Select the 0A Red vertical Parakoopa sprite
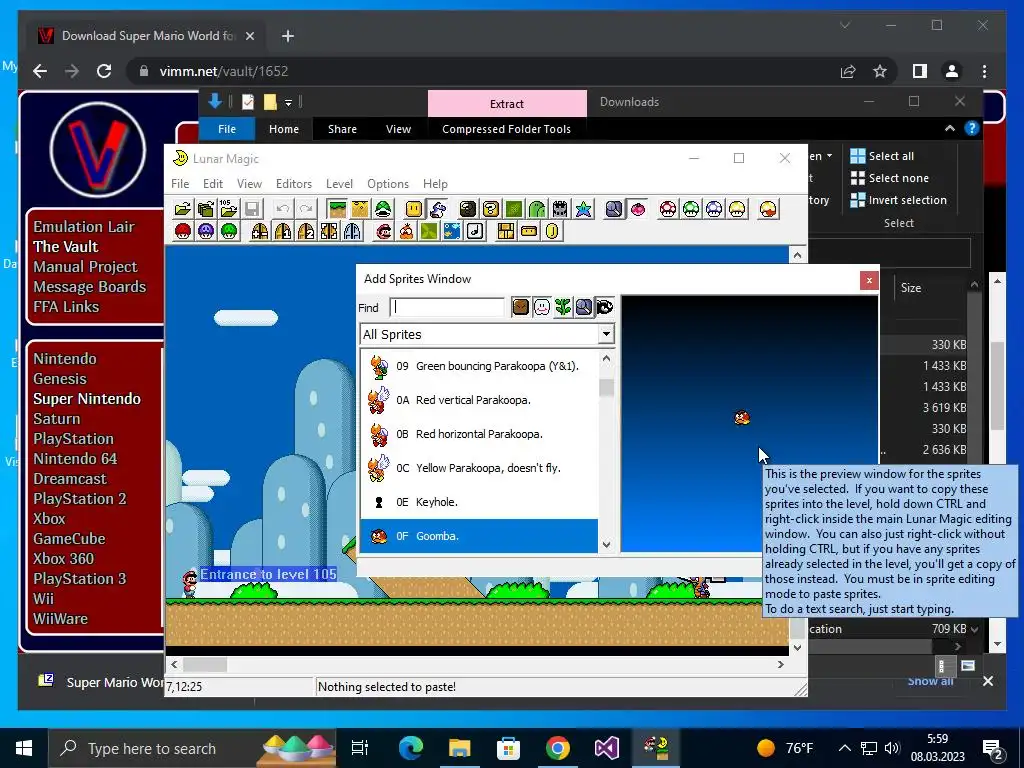The image size is (1024, 768). pos(479,400)
